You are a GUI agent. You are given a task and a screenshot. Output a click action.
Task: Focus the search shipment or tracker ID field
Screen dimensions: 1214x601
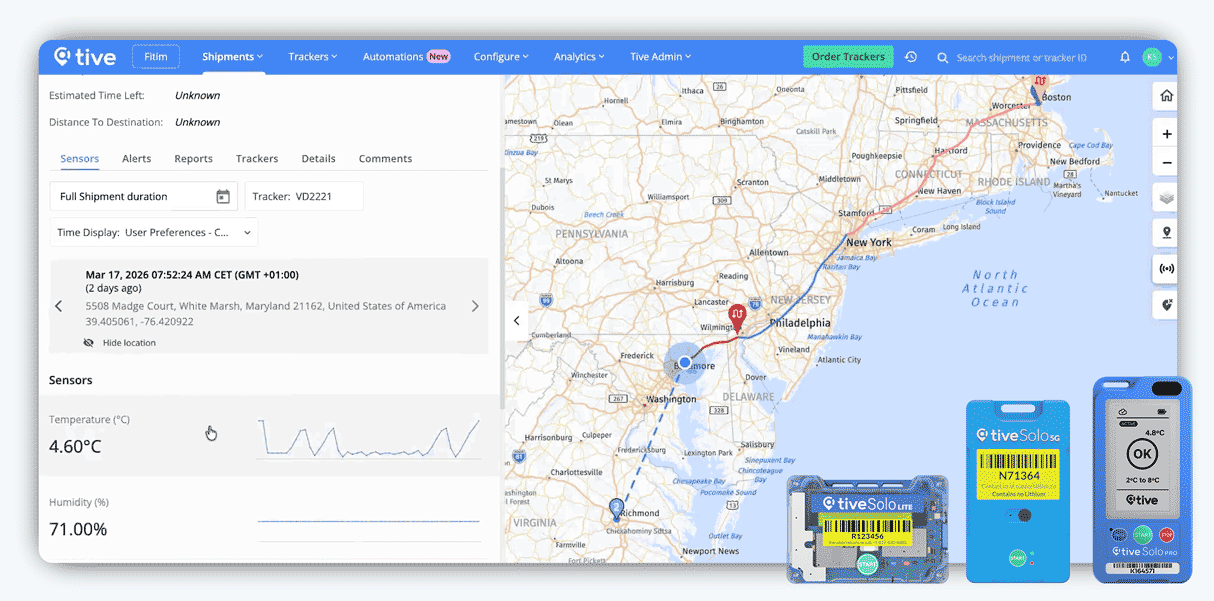(x=1022, y=58)
